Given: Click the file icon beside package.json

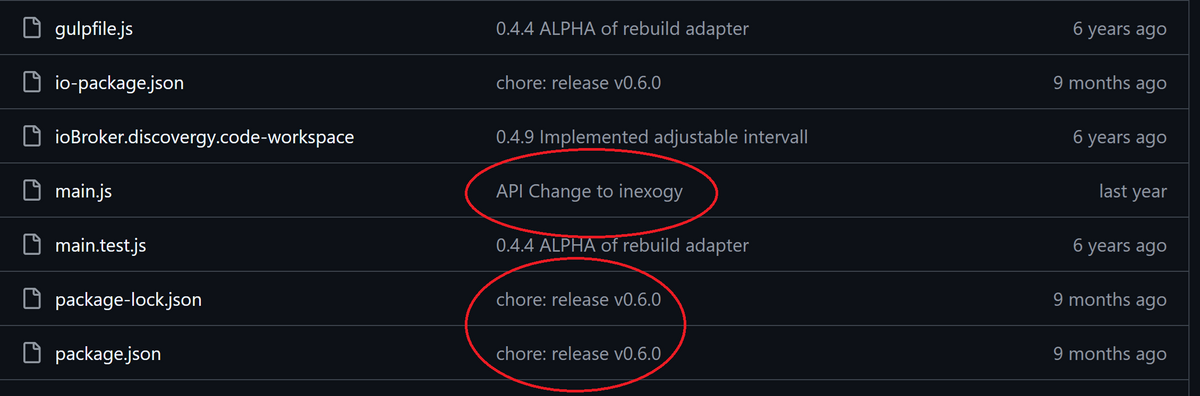Looking at the screenshot, I should click(32, 354).
